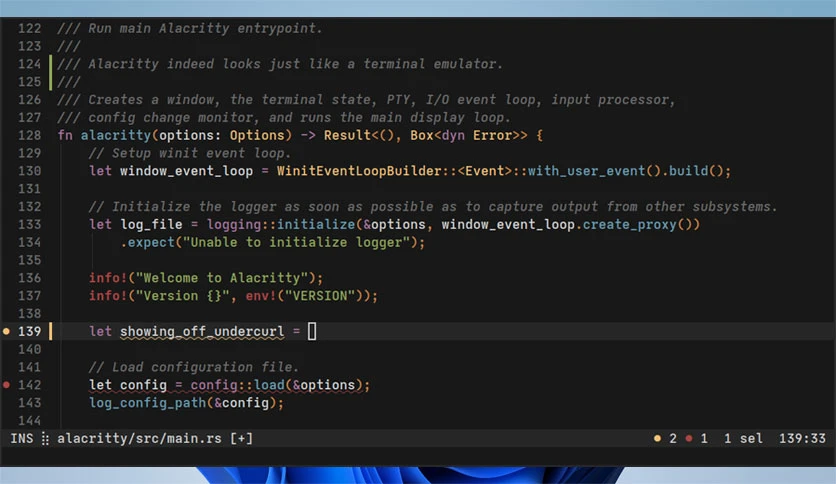The width and height of the screenshot is (836, 484).
Task: Click create_proxy method on line 133
Action: [x=630, y=224]
